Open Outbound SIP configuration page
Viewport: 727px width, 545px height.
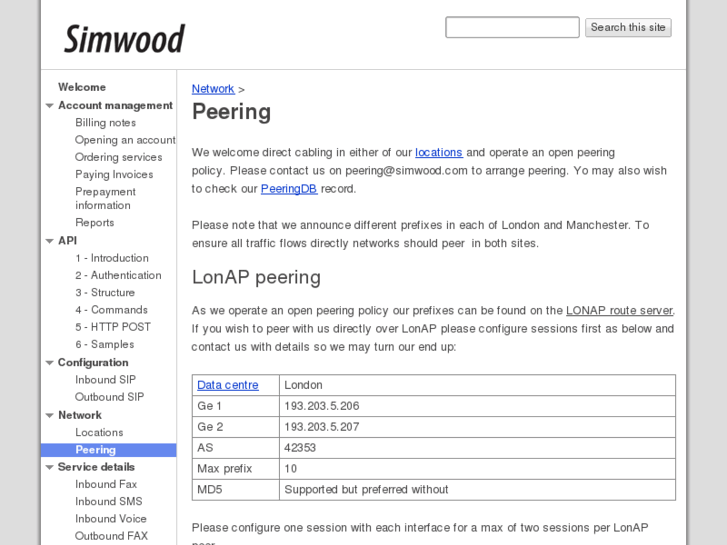[110, 397]
